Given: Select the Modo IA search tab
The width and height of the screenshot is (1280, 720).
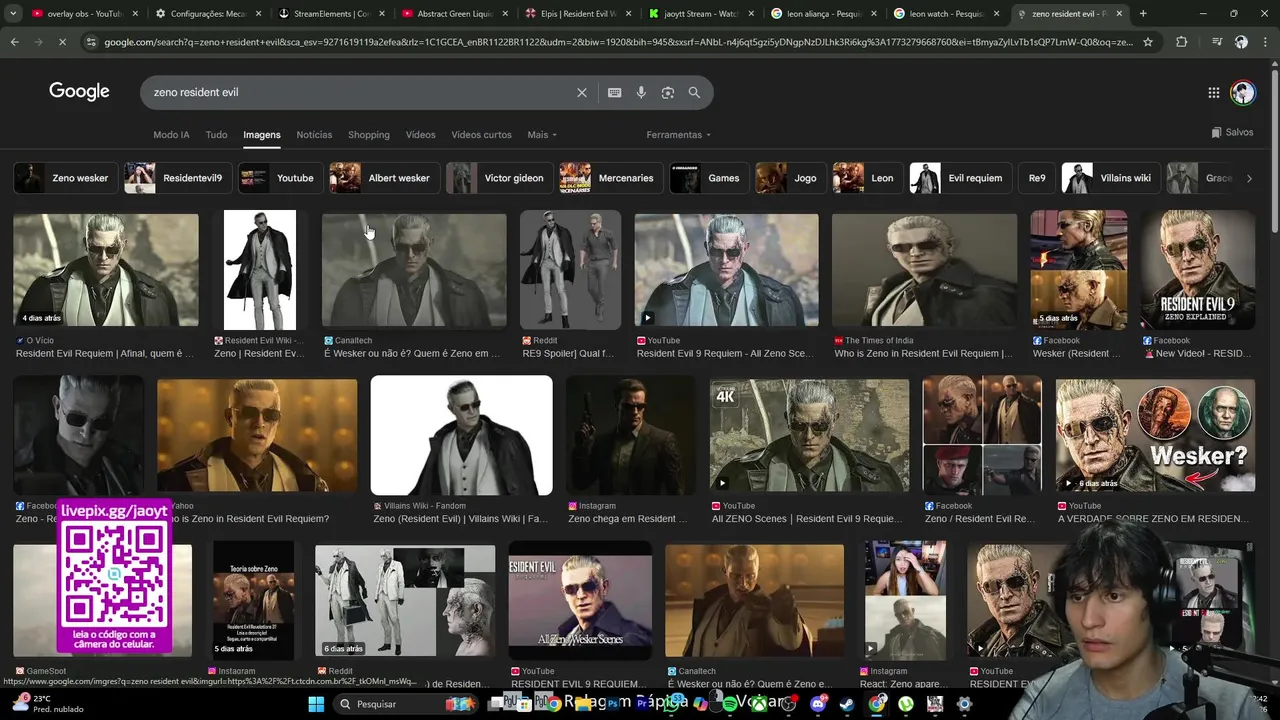Looking at the screenshot, I should (x=171, y=135).
